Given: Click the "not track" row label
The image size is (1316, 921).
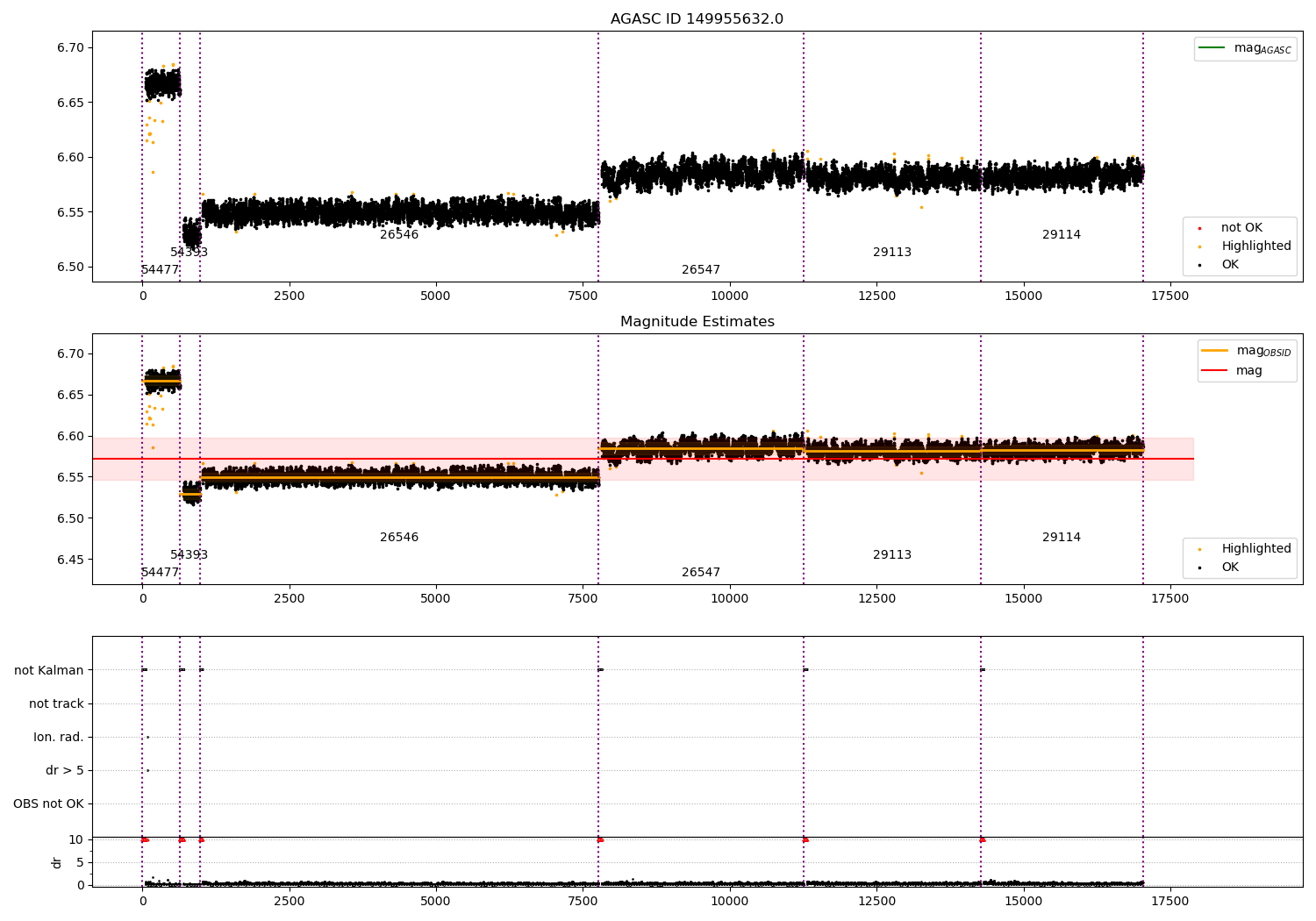Looking at the screenshot, I should point(56,704).
